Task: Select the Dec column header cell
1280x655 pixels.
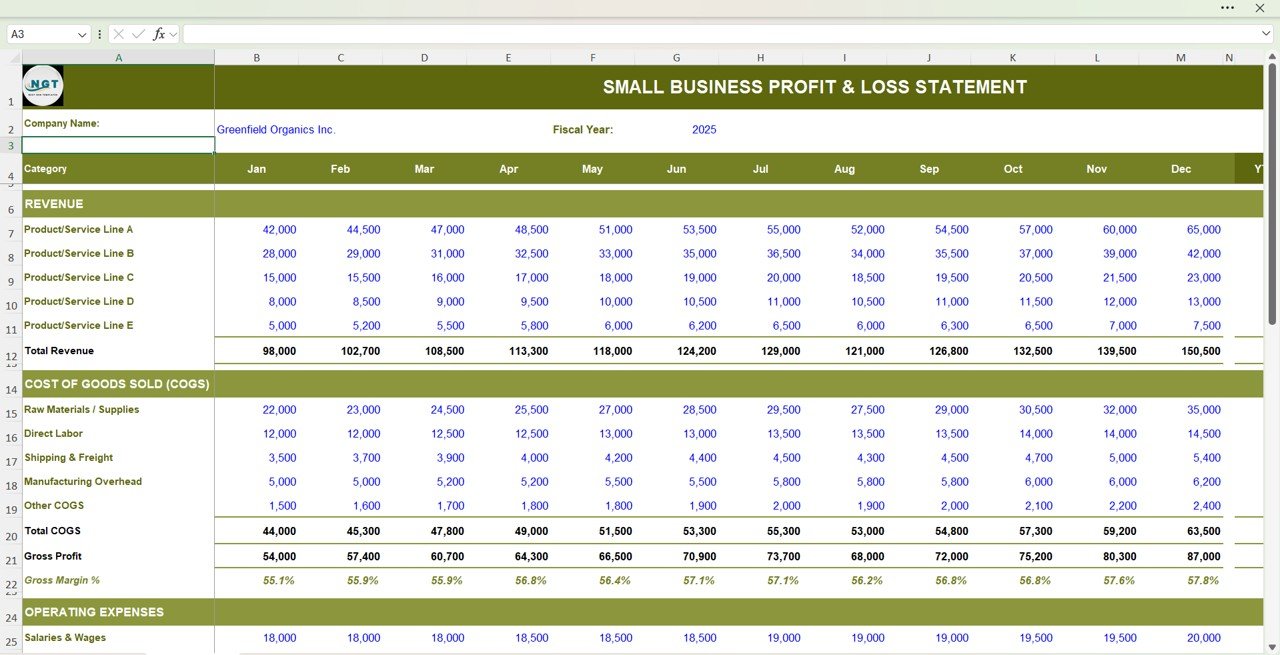Action: (1180, 168)
